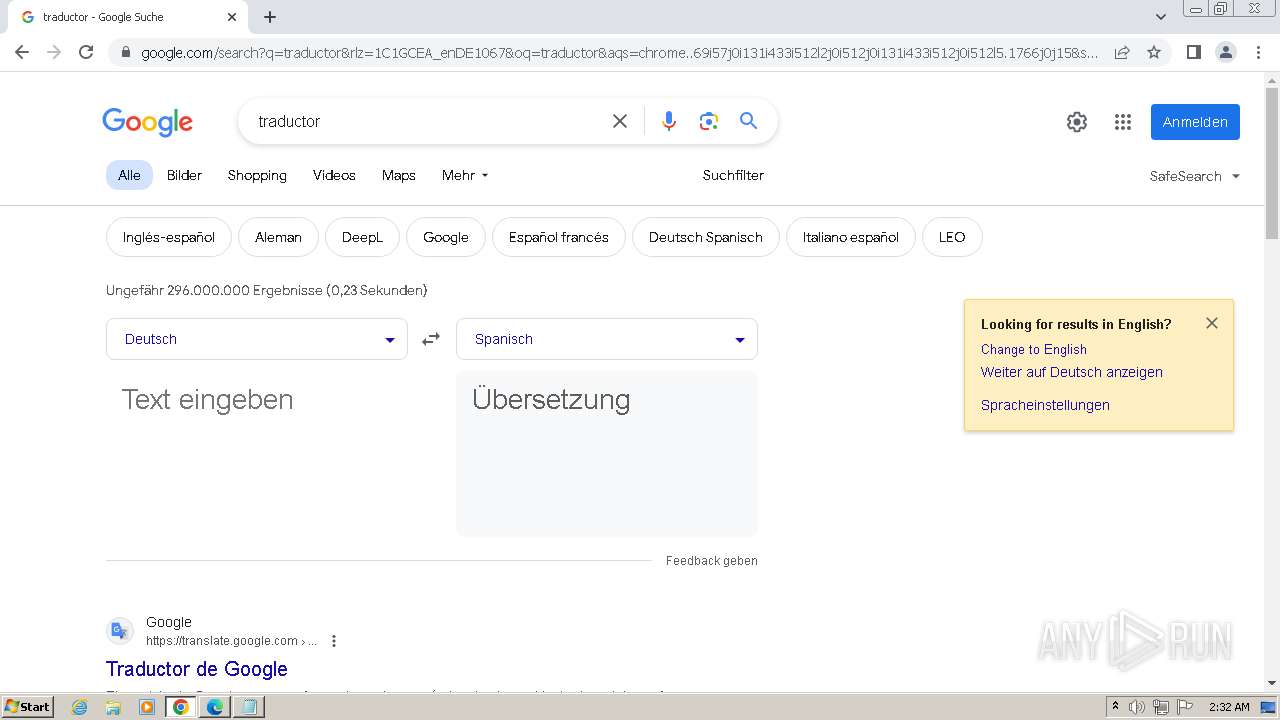Bookmark this page with star icon

click(x=1154, y=52)
